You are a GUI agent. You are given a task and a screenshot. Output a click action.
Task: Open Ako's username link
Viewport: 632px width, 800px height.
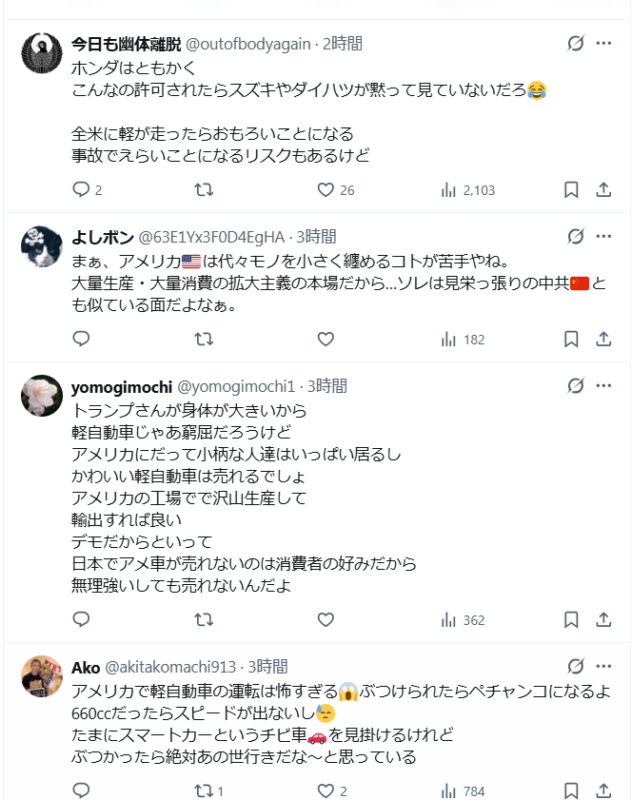click(x=86, y=667)
